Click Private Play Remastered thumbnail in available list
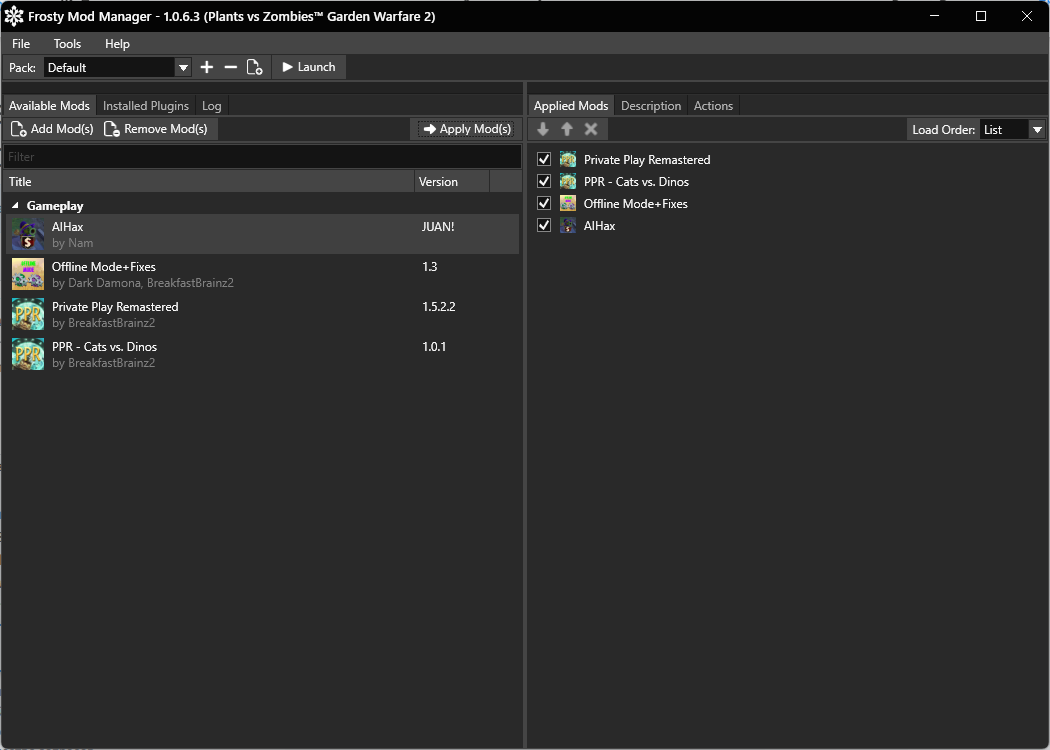1050x750 pixels. (x=28, y=315)
